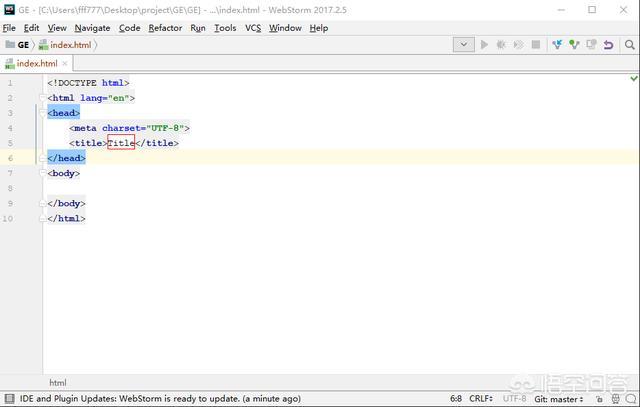Click the Title text in the code
This screenshot has height=407, width=640.
tap(120, 143)
